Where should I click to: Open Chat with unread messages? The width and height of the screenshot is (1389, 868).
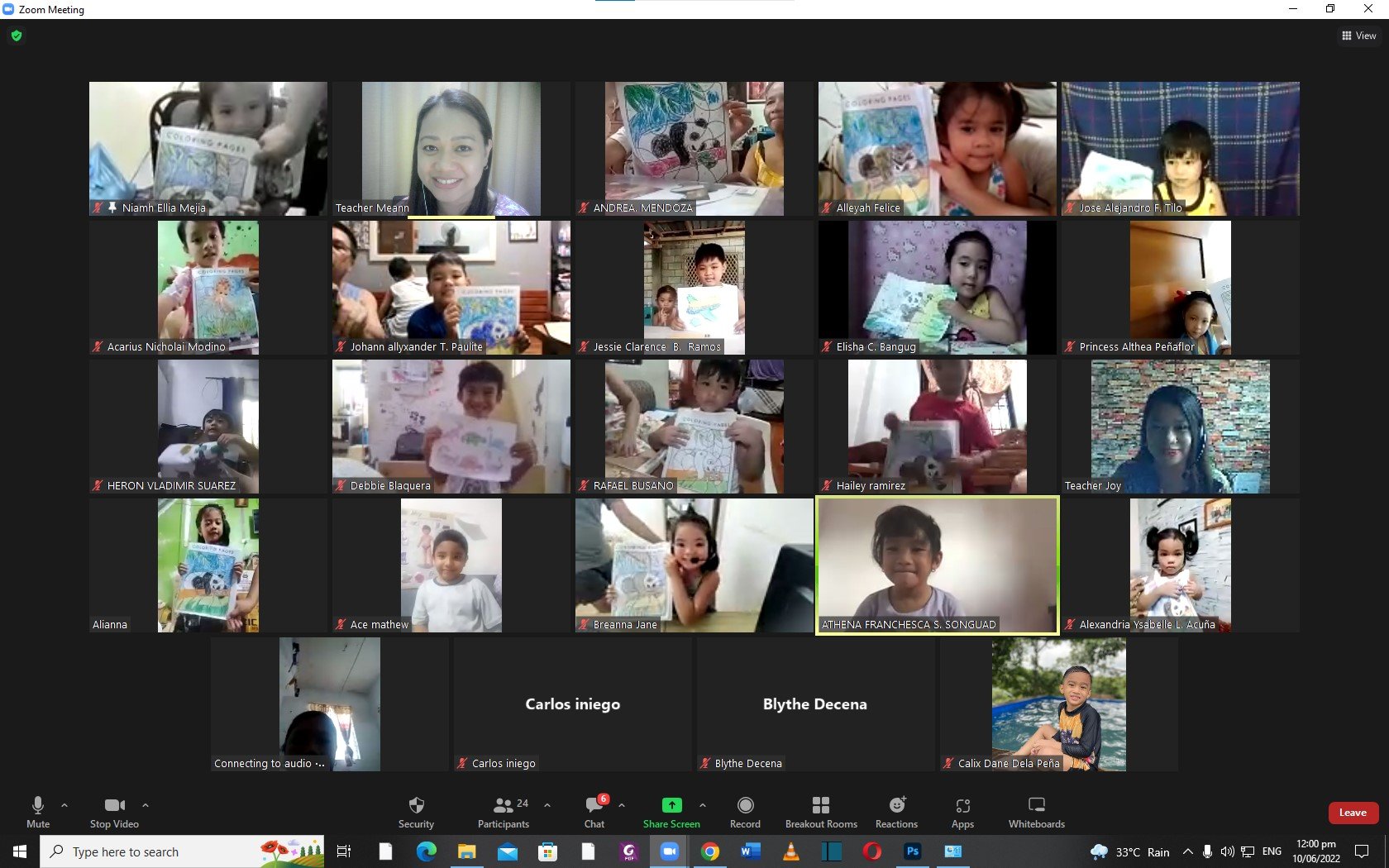[594, 812]
